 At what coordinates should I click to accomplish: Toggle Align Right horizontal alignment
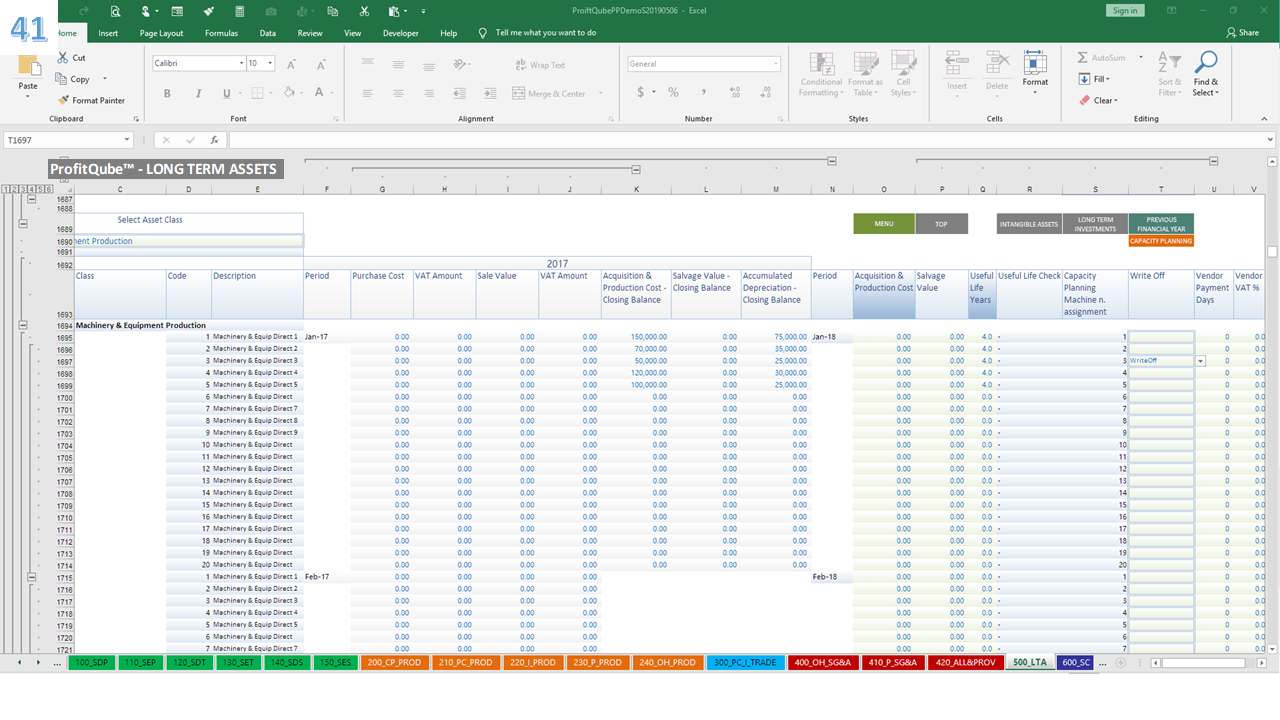click(429, 93)
